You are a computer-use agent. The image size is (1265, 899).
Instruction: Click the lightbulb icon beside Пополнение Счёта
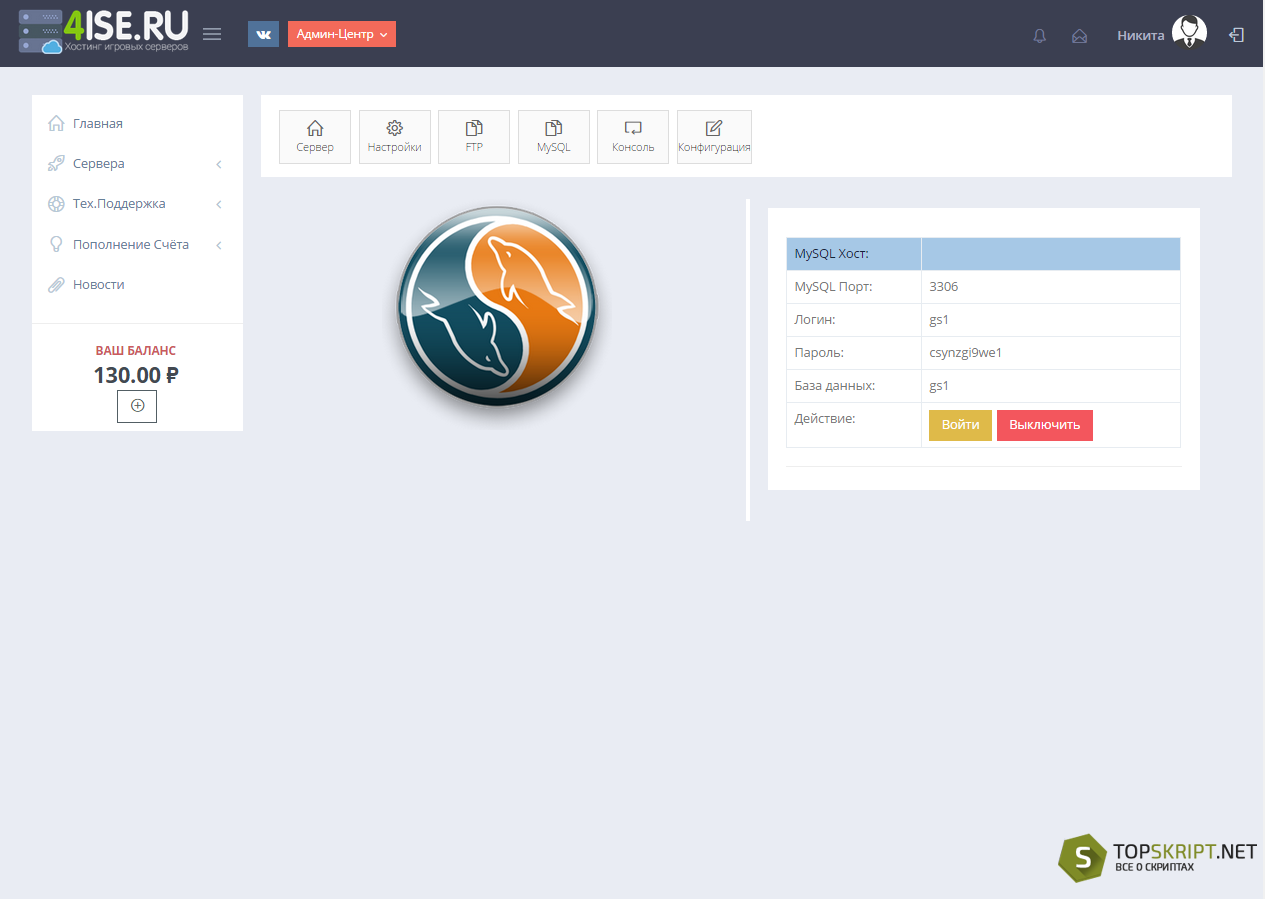(x=56, y=244)
